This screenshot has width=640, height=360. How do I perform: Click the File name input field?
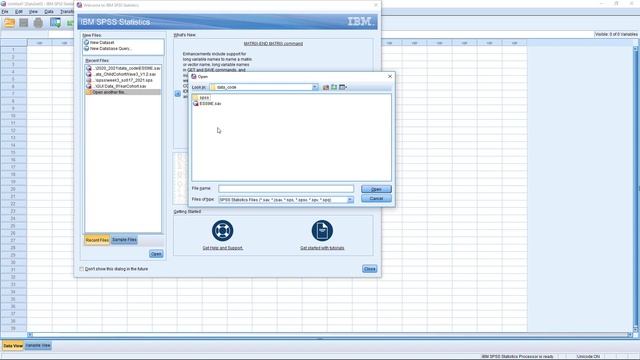[x=286, y=189]
